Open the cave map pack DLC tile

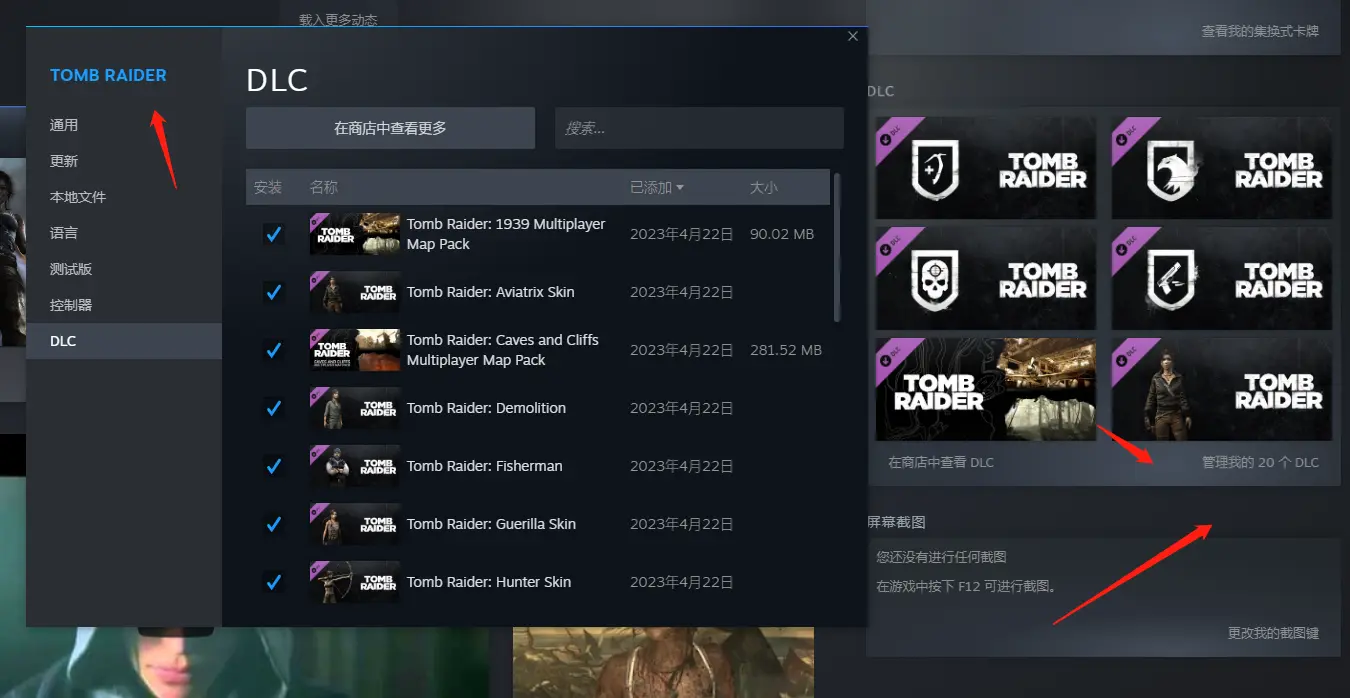click(986, 389)
